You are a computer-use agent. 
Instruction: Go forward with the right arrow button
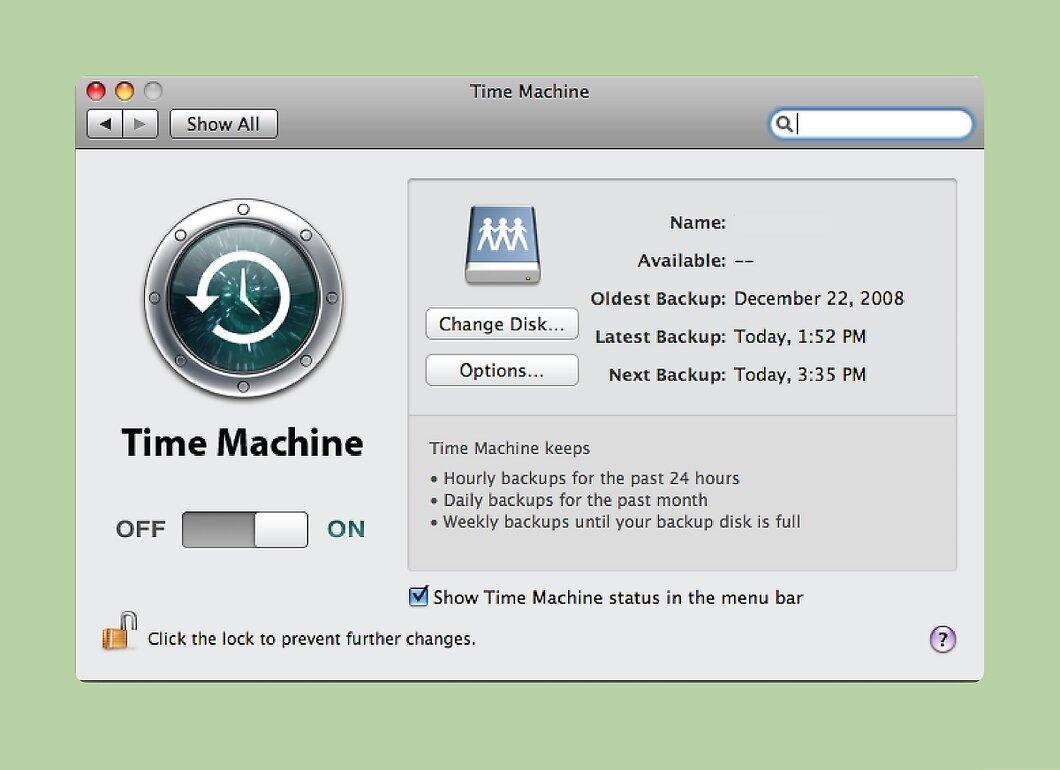pyautogui.click(x=140, y=124)
